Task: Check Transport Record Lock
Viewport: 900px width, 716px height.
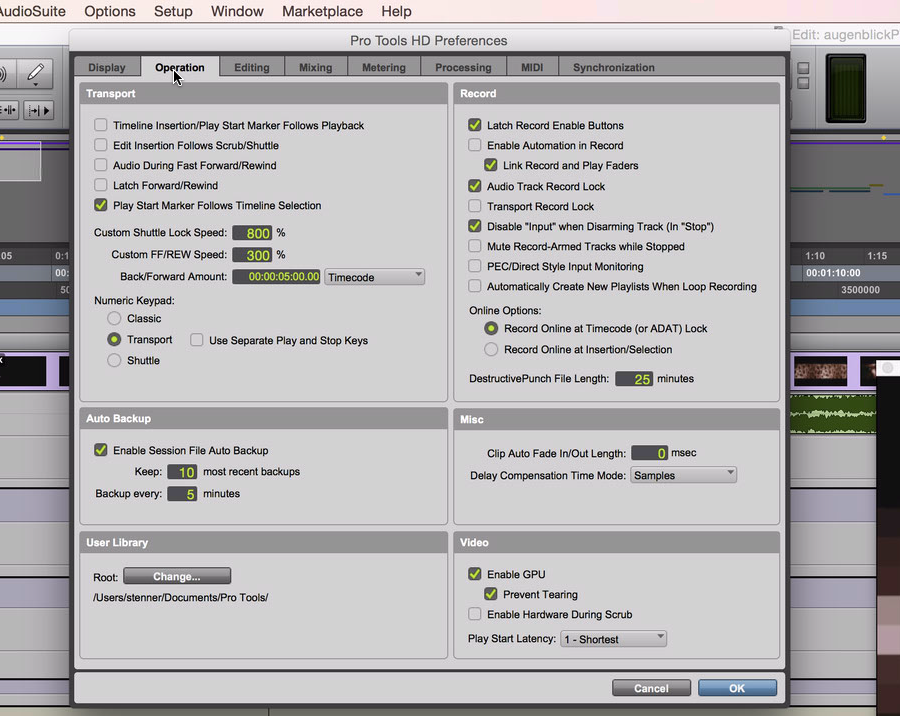Action: click(475, 206)
